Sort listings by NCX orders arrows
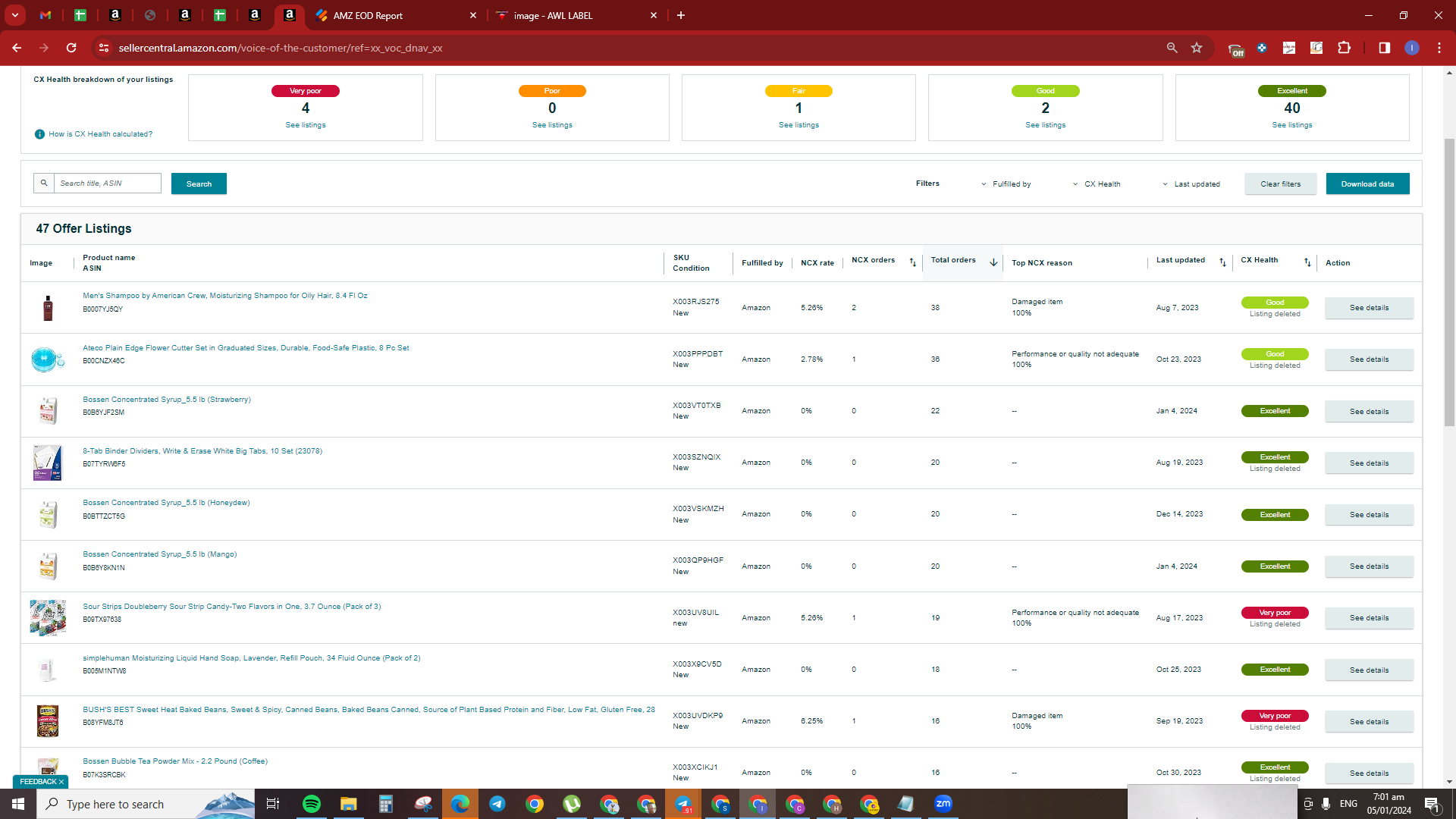Image resolution: width=1456 pixels, height=819 pixels. 913,262
